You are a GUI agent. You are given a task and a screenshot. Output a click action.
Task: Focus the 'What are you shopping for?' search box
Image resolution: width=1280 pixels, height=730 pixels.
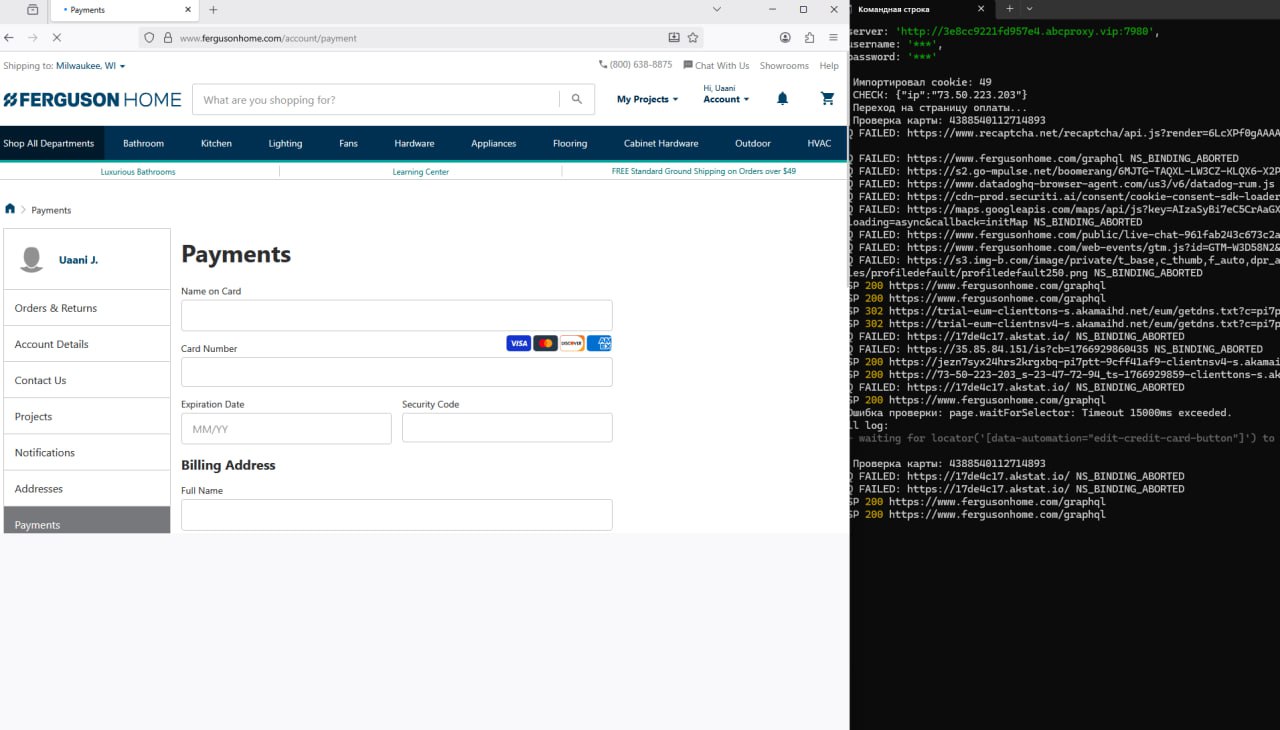[376, 100]
